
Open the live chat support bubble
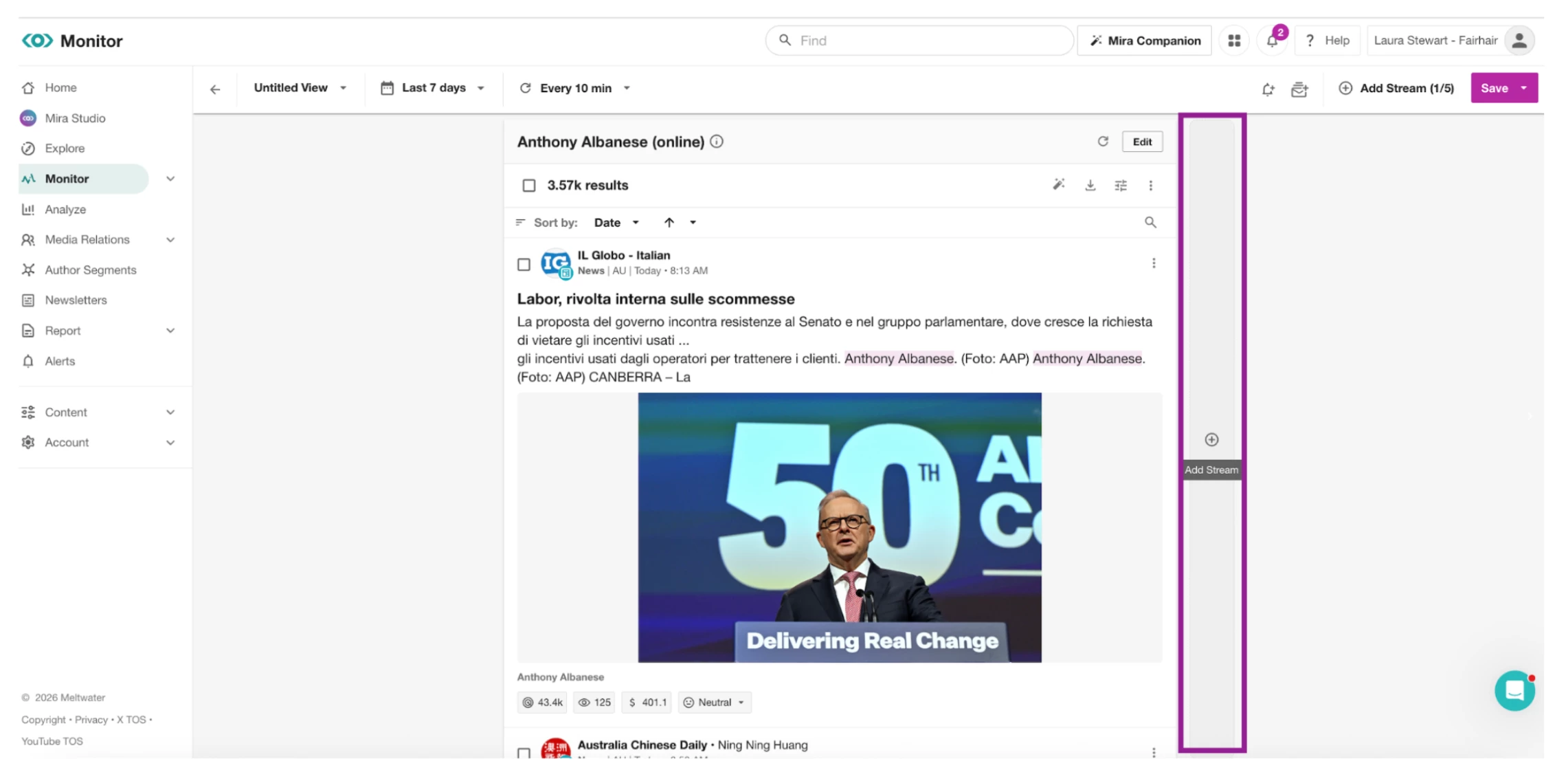pyautogui.click(x=1514, y=690)
